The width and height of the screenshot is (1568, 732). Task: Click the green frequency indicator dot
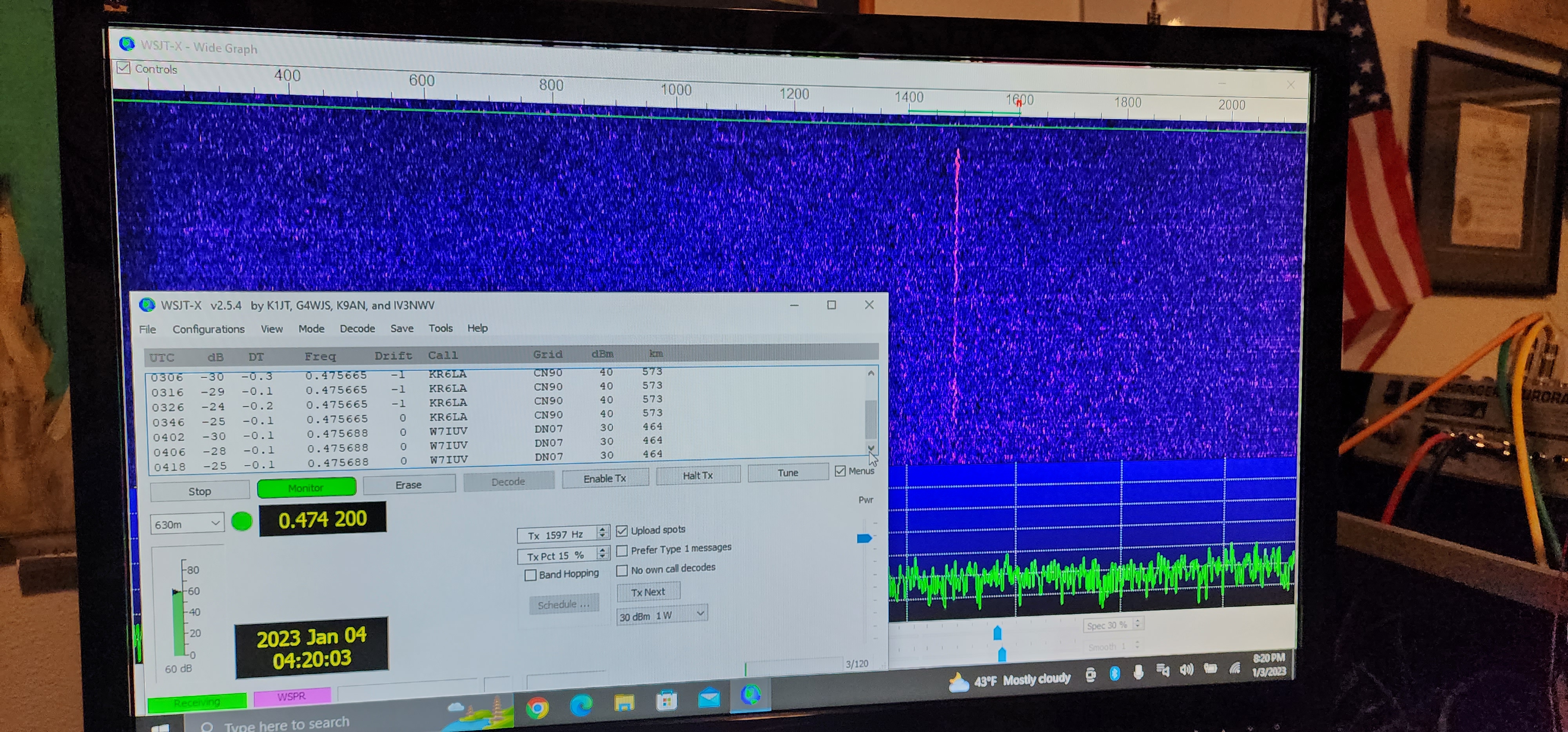point(241,522)
